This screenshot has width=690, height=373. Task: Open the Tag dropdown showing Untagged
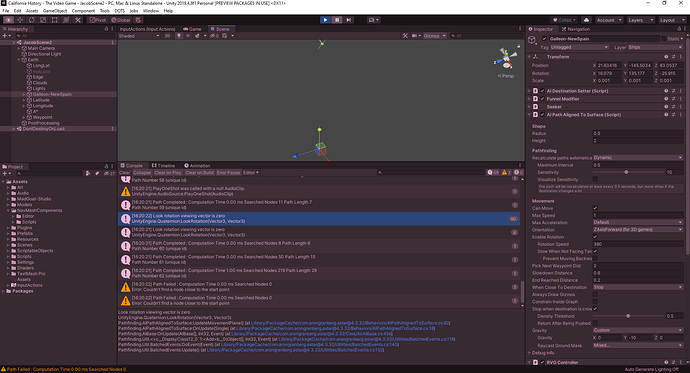pos(579,47)
